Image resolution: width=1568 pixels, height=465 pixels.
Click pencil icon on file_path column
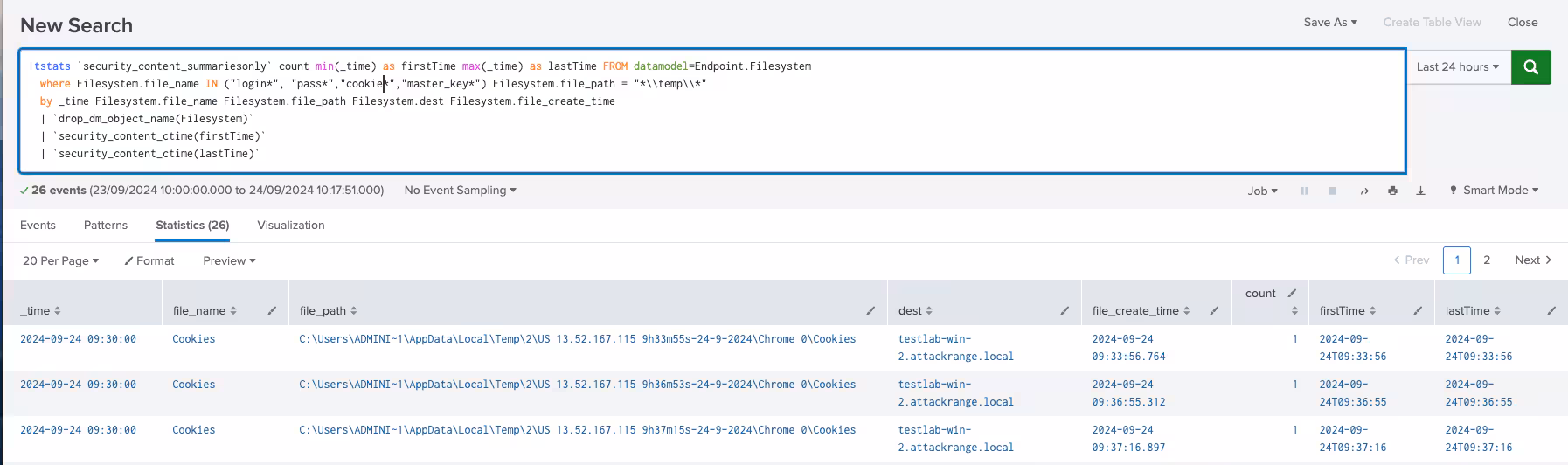[871, 310]
